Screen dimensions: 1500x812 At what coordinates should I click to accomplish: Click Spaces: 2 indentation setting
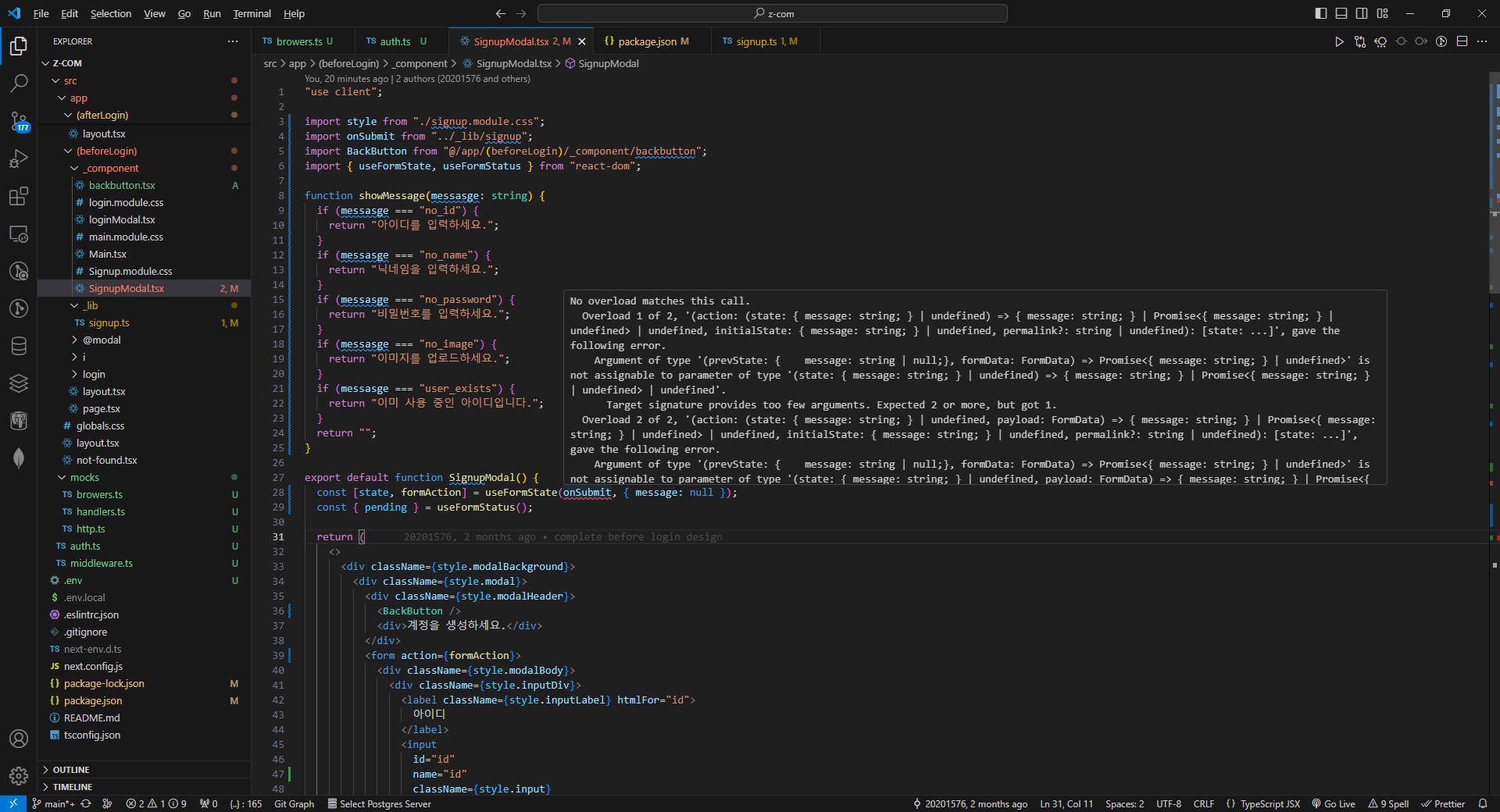[x=1124, y=803]
